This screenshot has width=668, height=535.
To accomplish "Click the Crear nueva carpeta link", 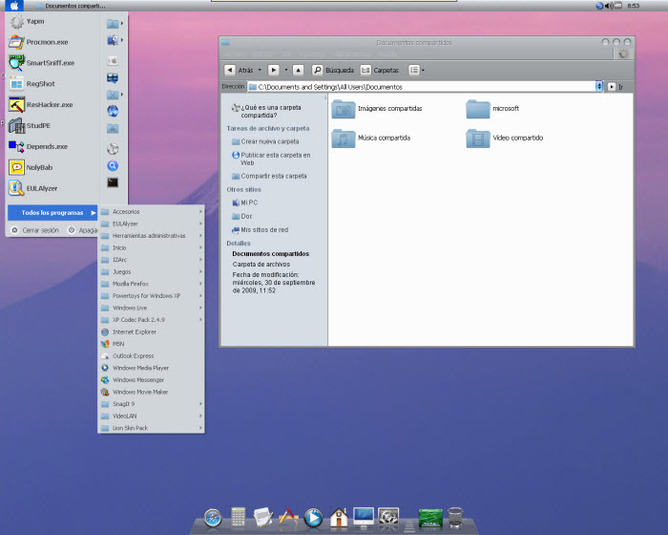I will coord(270,142).
